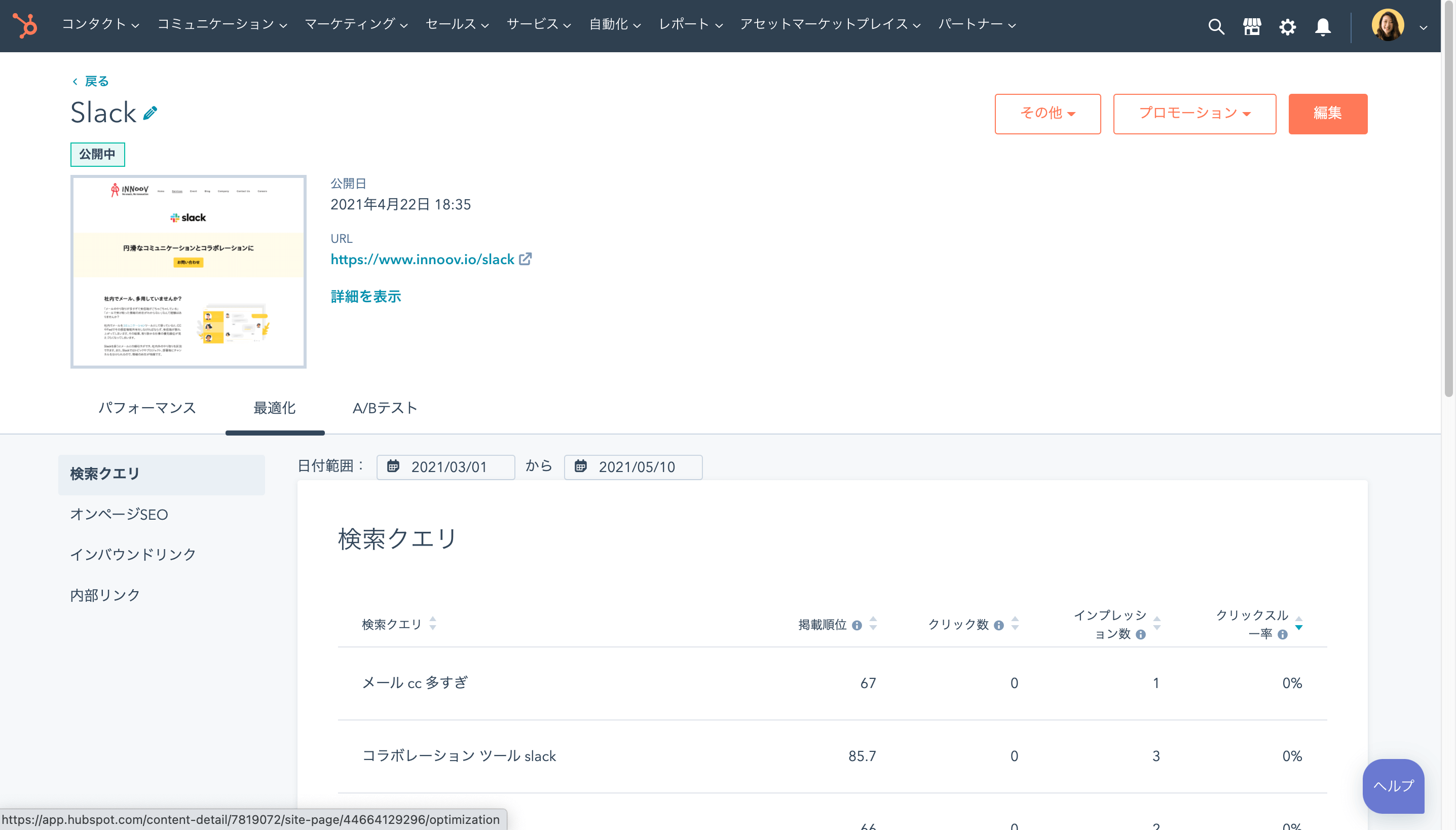This screenshot has width=1456, height=830.
Task: Open the サービス menu
Action: (x=539, y=24)
